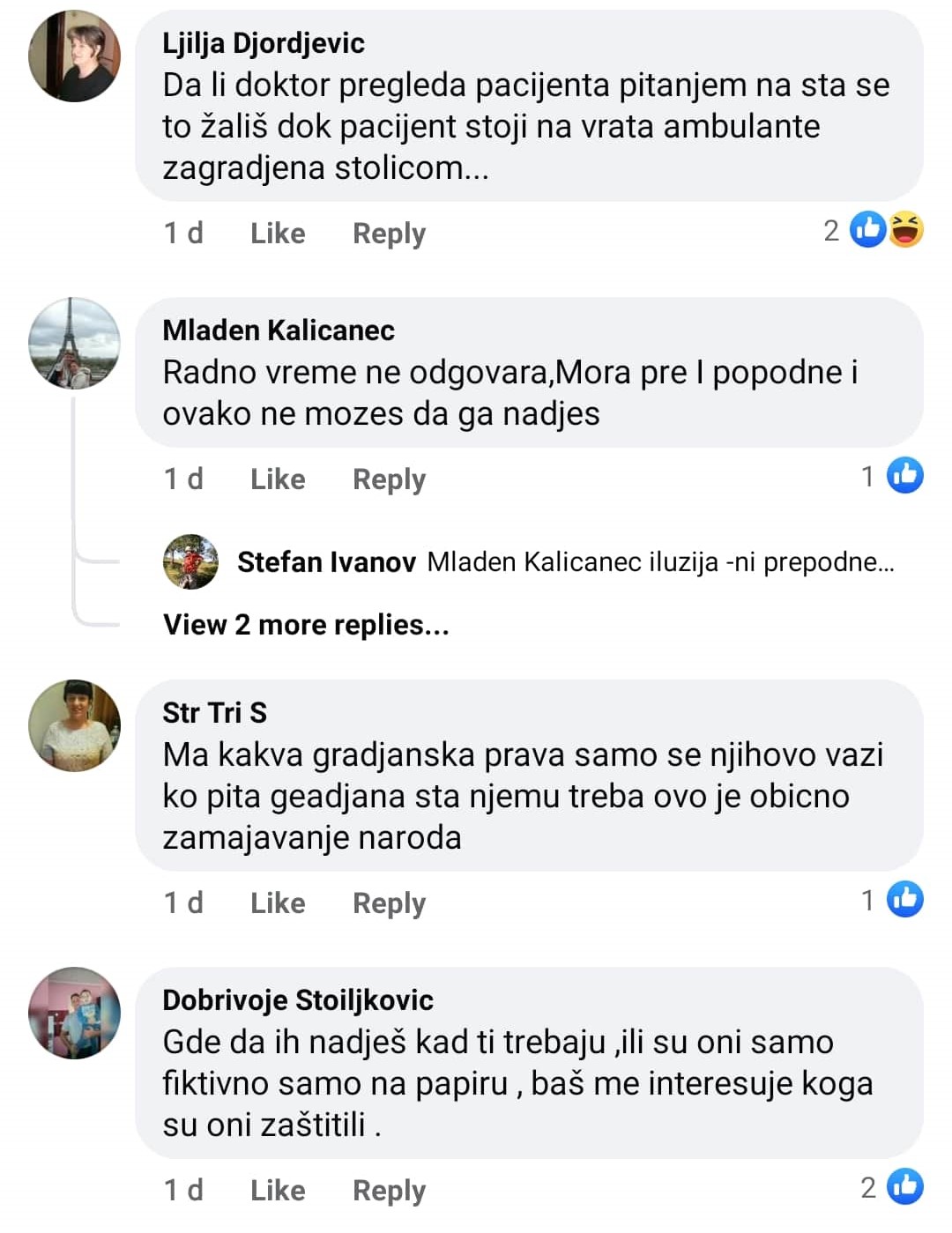Viewport: 952px width, 1233px height.
Task: Like Mladen Kalicanec's comment
Action: click(278, 479)
